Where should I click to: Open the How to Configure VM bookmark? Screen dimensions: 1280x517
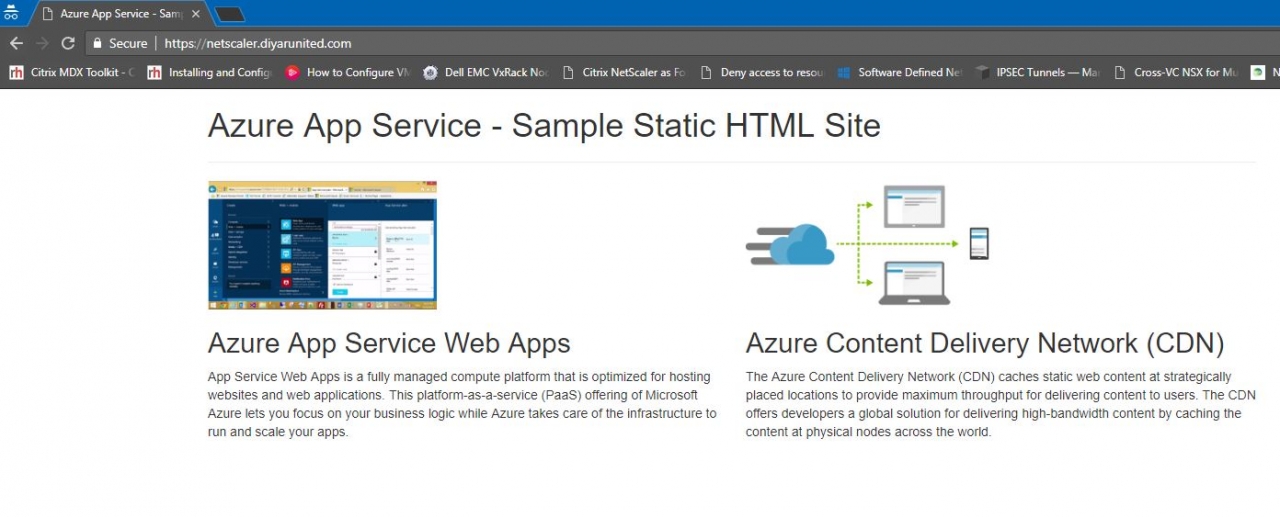347,72
